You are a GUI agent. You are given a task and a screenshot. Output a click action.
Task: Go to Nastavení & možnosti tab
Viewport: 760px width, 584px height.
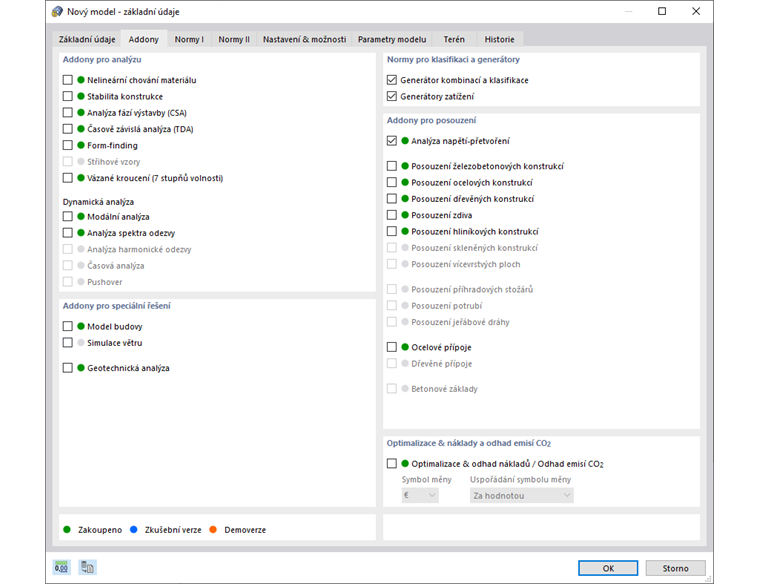(x=304, y=39)
